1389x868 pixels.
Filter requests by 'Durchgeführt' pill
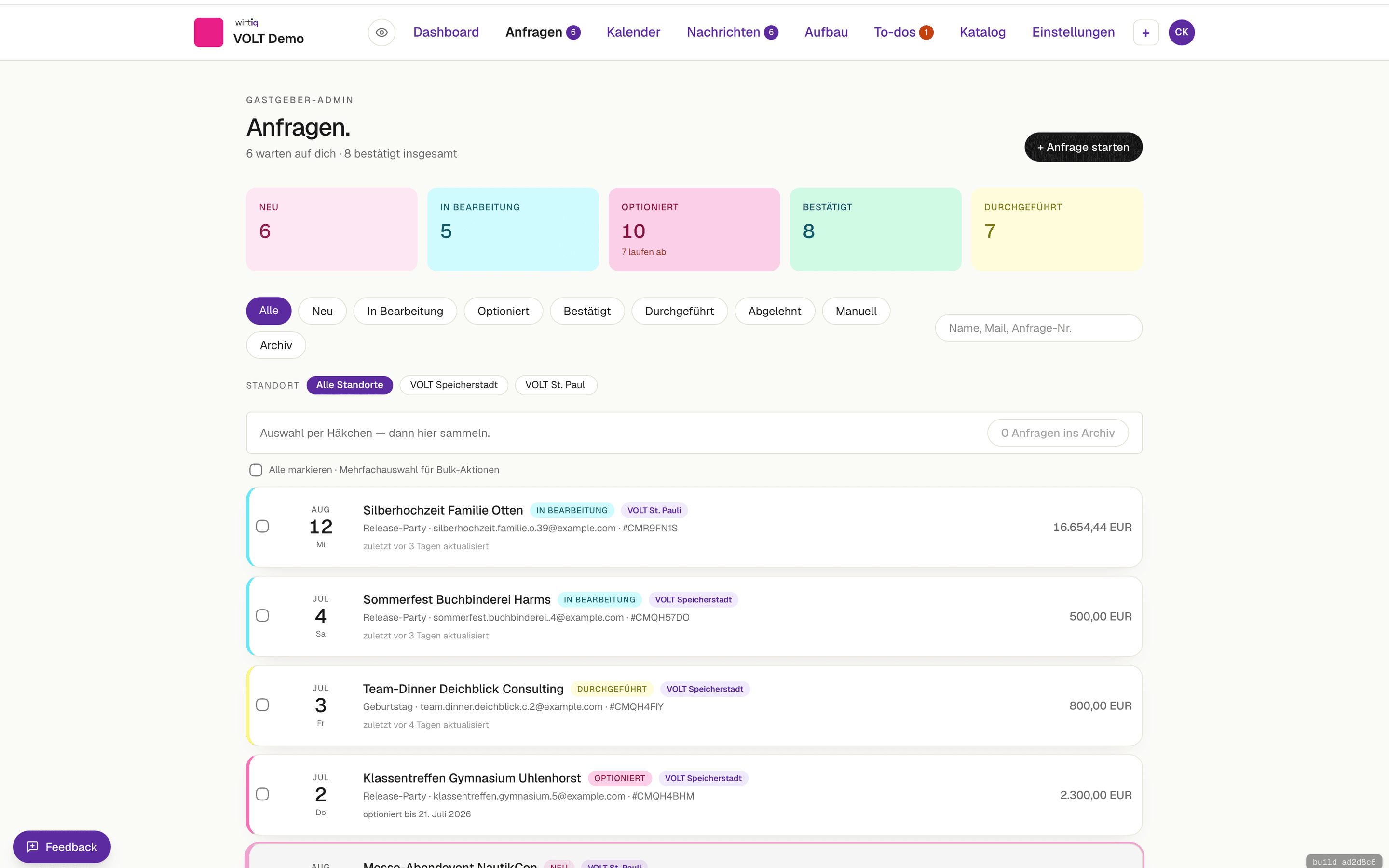pos(680,311)
